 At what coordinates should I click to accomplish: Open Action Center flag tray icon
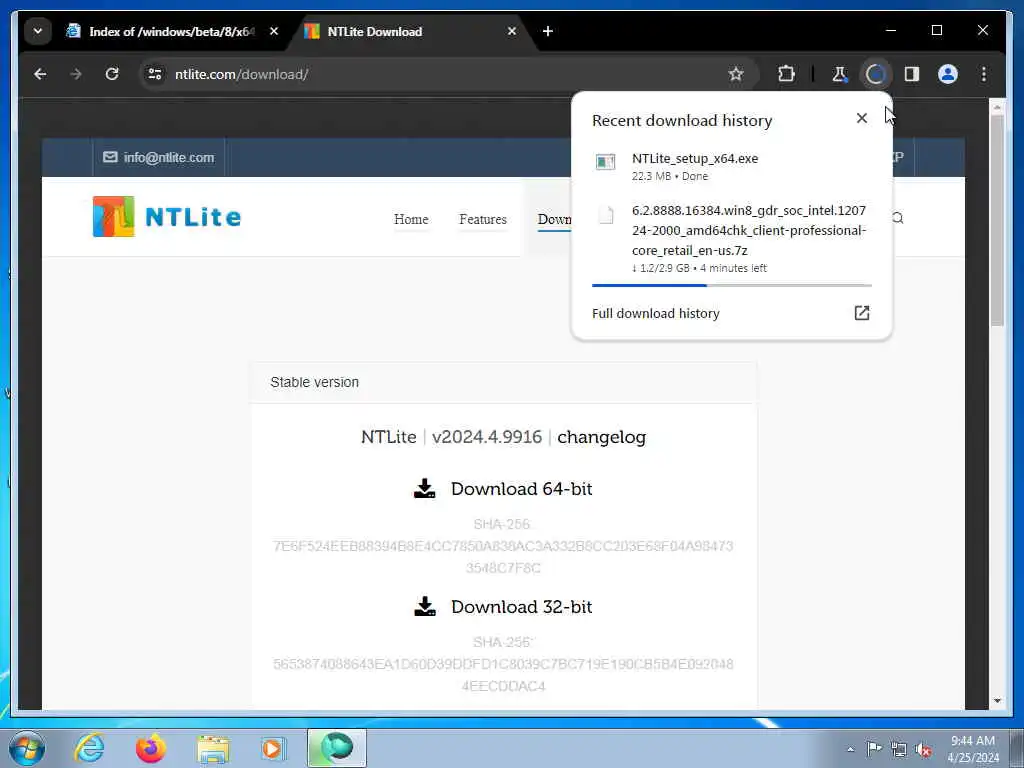click(x=874, y=749)
